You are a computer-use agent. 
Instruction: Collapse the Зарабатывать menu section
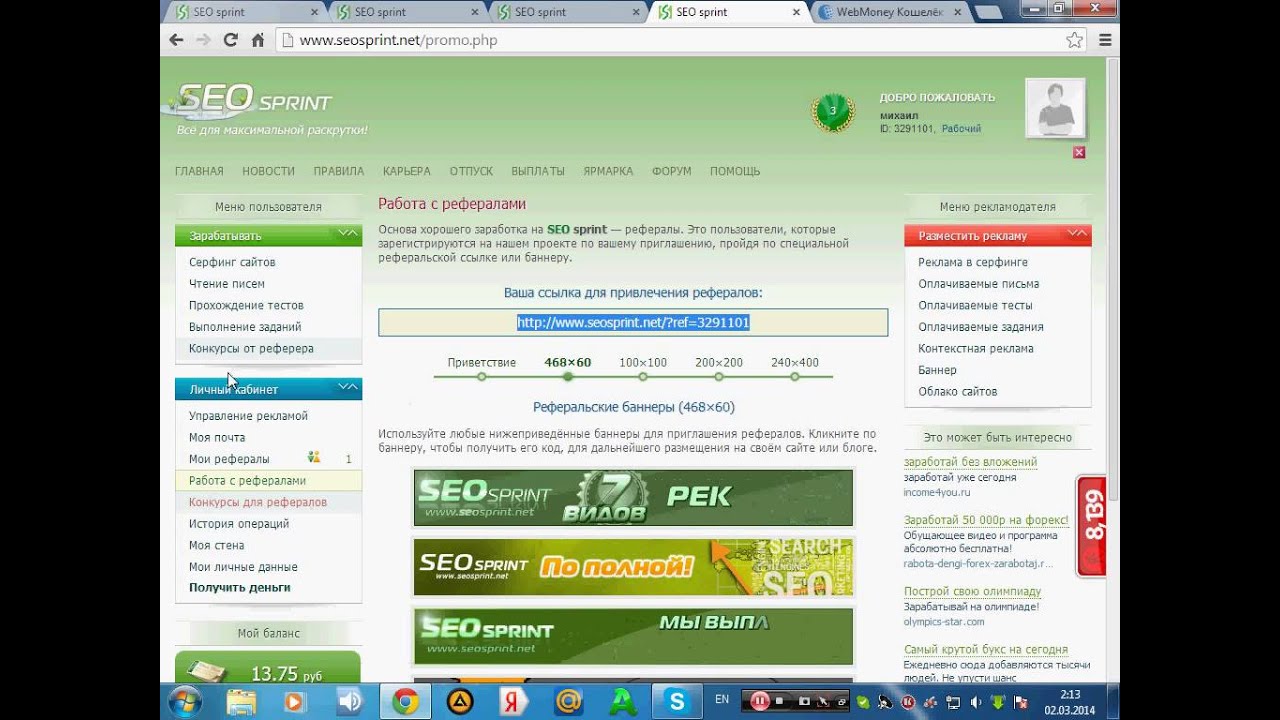tap(347, 234)
